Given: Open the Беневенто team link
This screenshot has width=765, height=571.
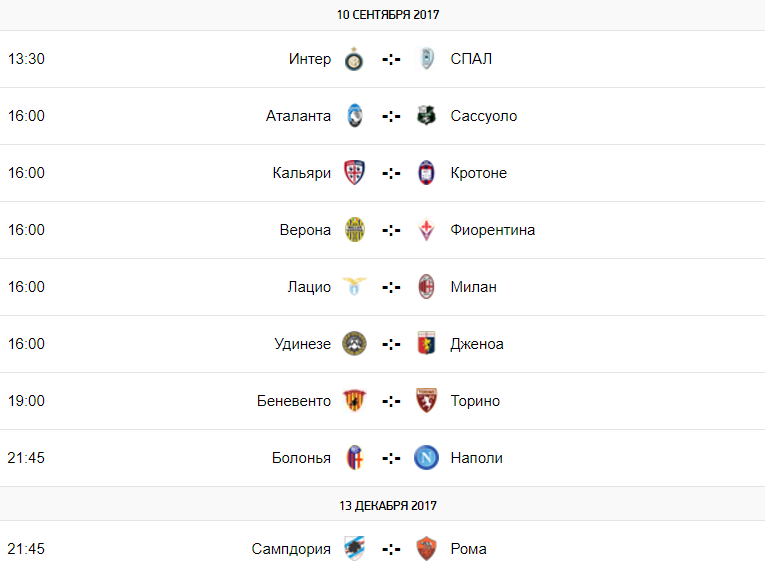Looking at the screenshot, I should tap(294, 401).
